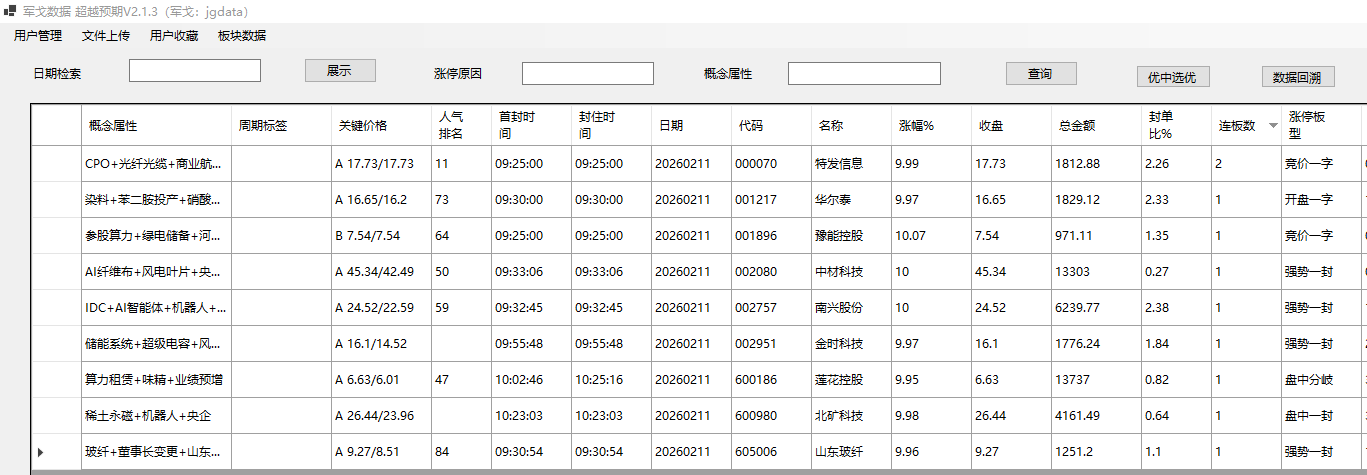Image resolution: width=1367 pixels, height=475 pixels.
Task: Sort by the 概念属性 column header
Action: (157, 126)
